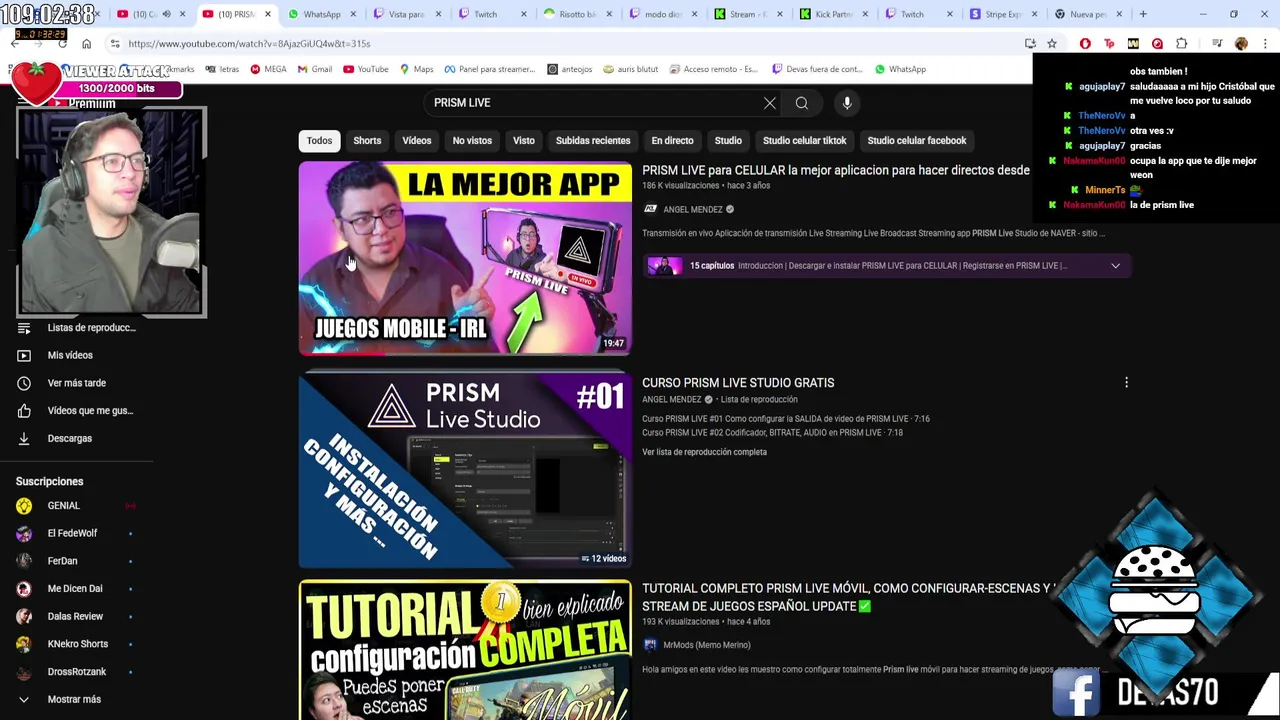Click the browser home button

(86, 44)
